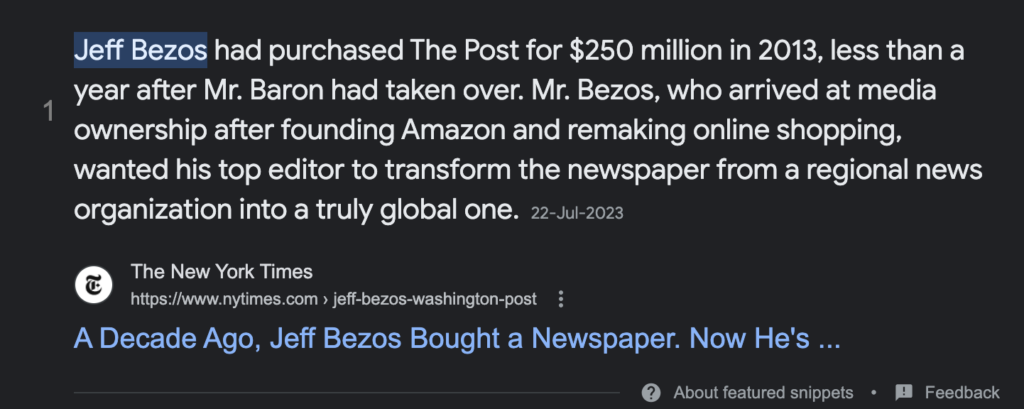
Task: Click the snippet date 22-Jul-2023
Action: pos(577,213)
